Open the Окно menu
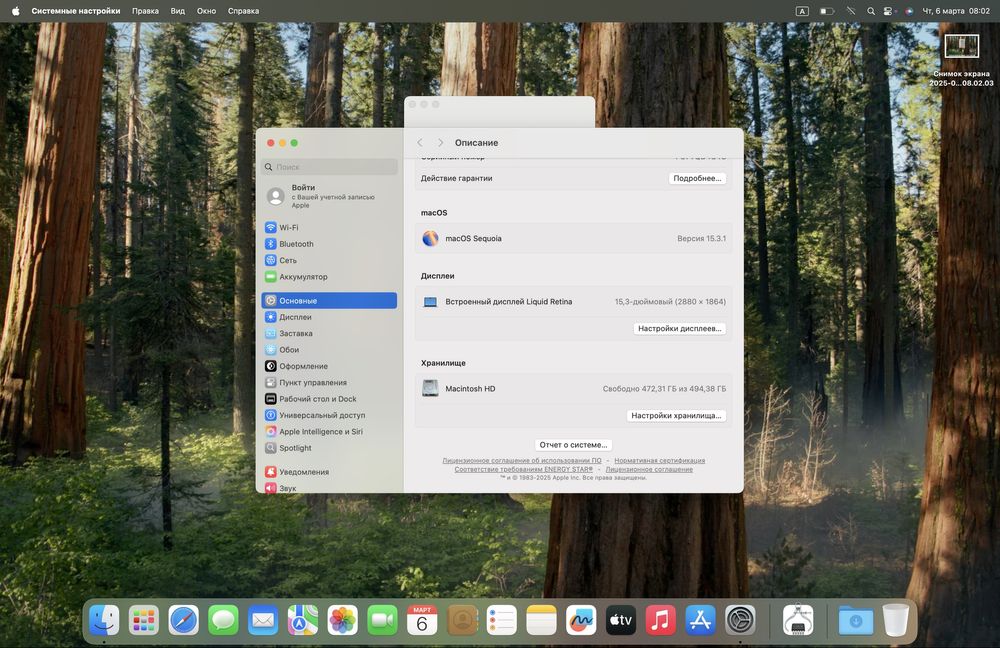 (x=206, y=11)
